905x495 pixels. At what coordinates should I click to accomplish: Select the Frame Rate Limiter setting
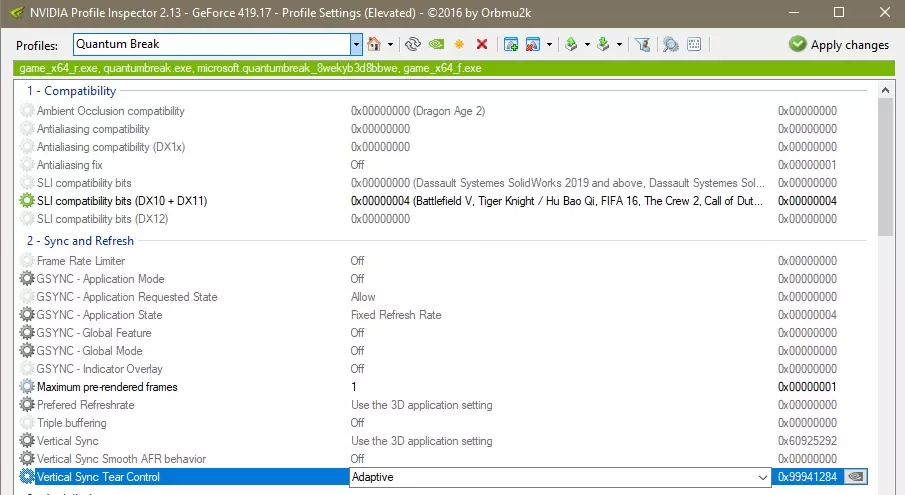point(443,261)
